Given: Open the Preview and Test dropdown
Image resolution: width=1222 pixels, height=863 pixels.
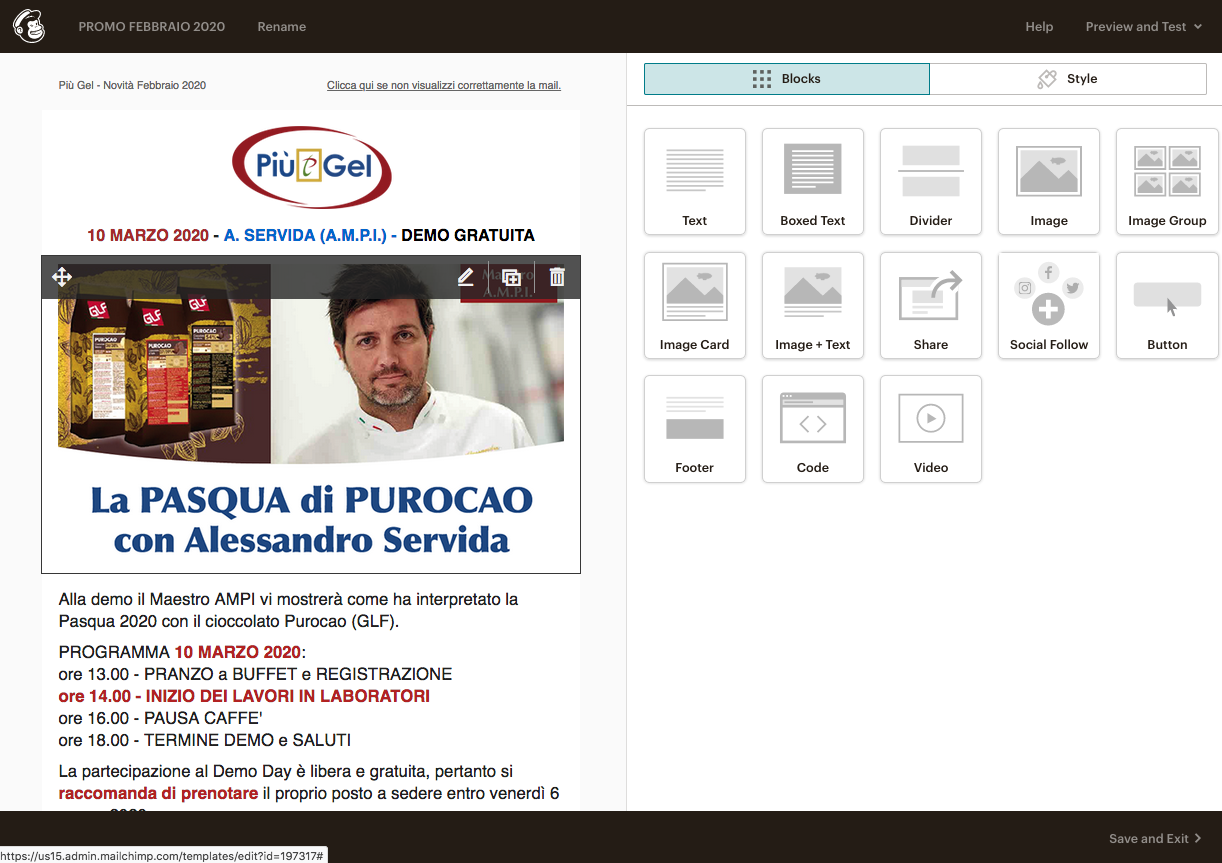Looking at the screenshot, I should (x=1144, y=27).
